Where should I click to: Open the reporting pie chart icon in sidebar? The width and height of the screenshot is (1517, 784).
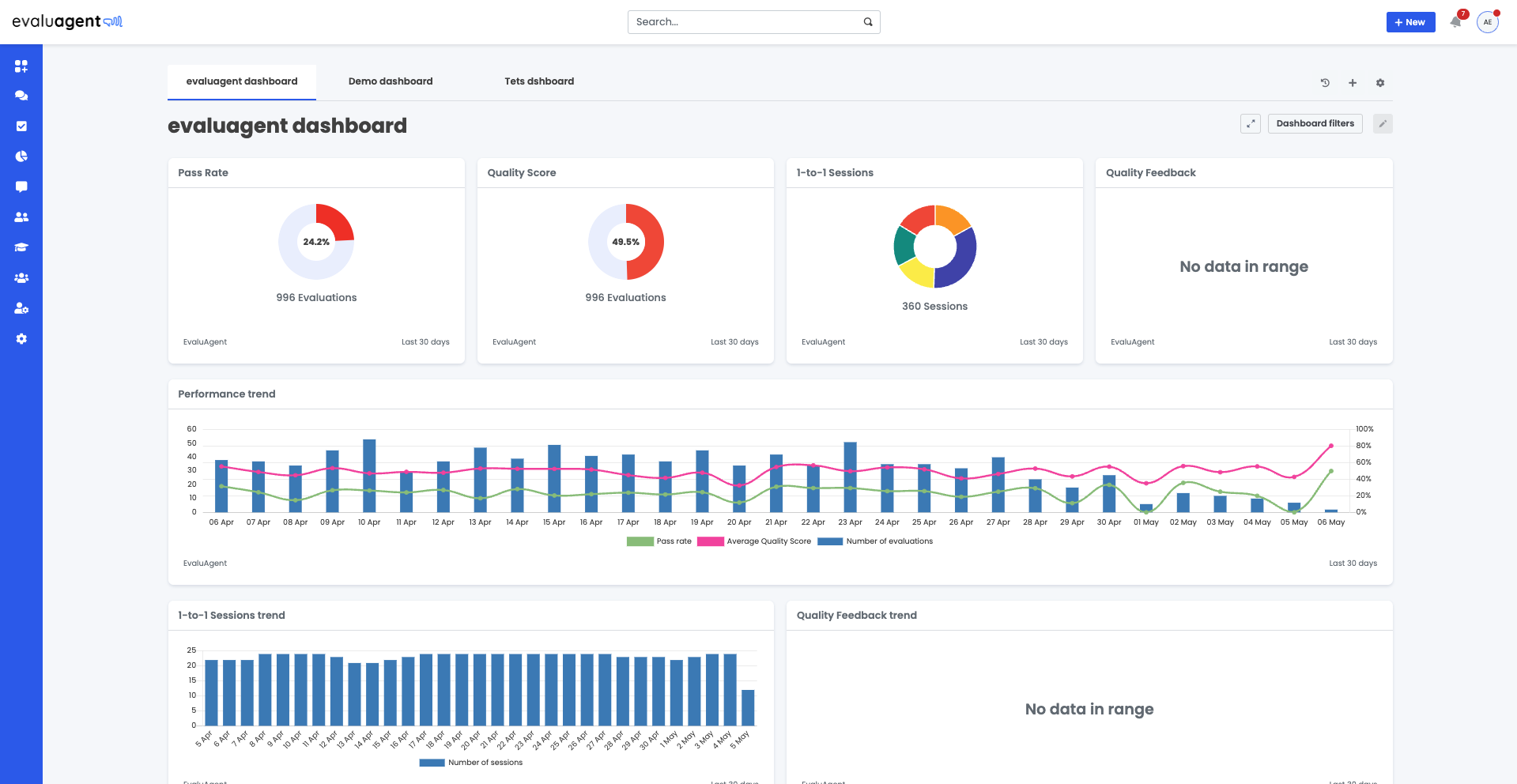click(x=21, y=156)
